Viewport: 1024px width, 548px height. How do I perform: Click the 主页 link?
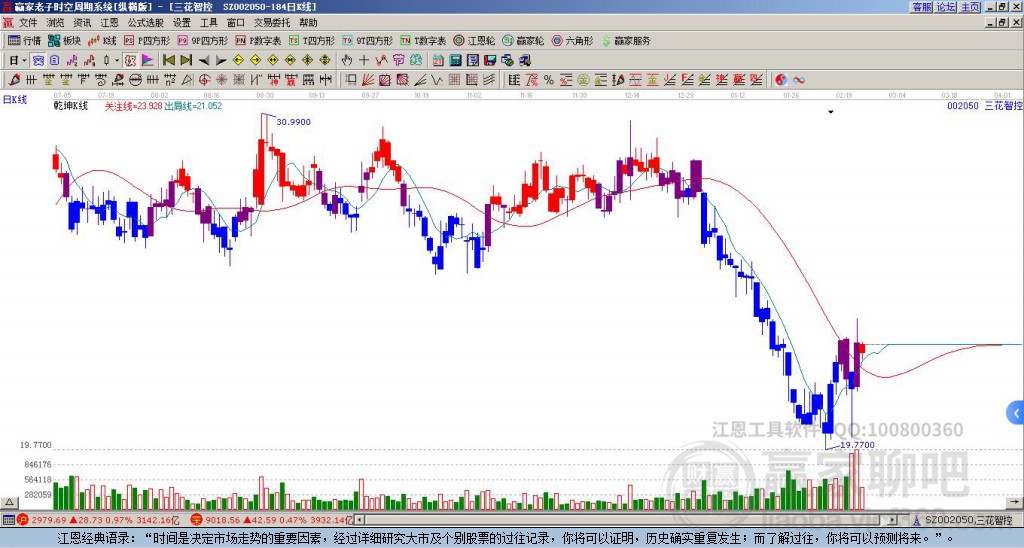970,7
